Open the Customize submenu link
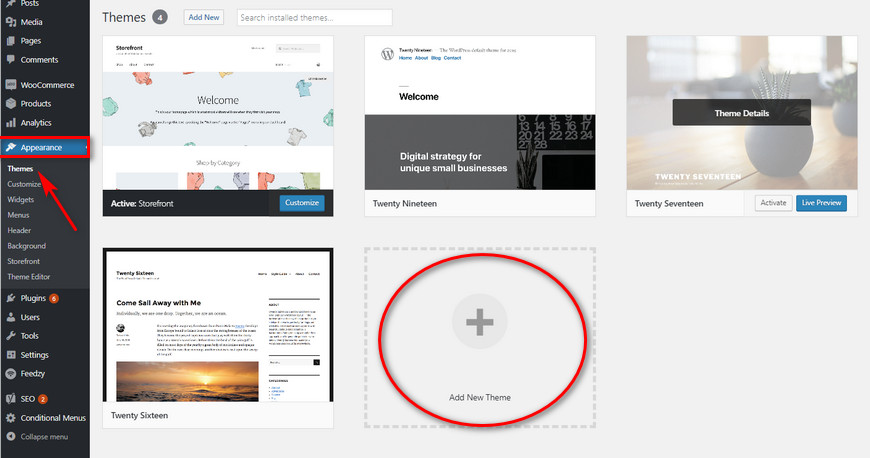The image size is (870, 458). tap(24, 184)
